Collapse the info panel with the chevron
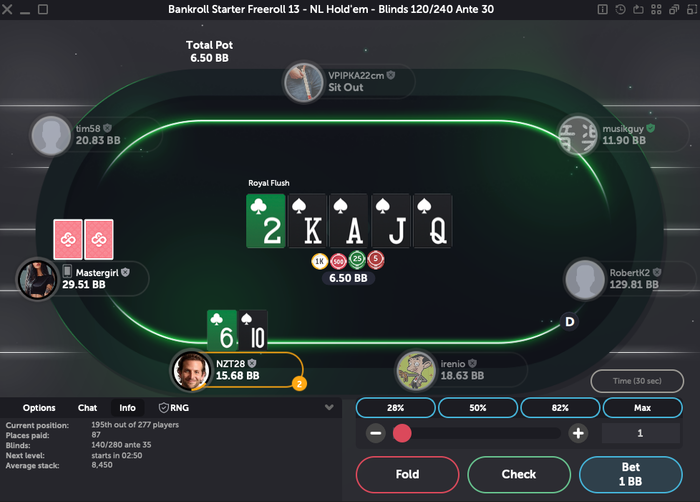 point(329,407)
